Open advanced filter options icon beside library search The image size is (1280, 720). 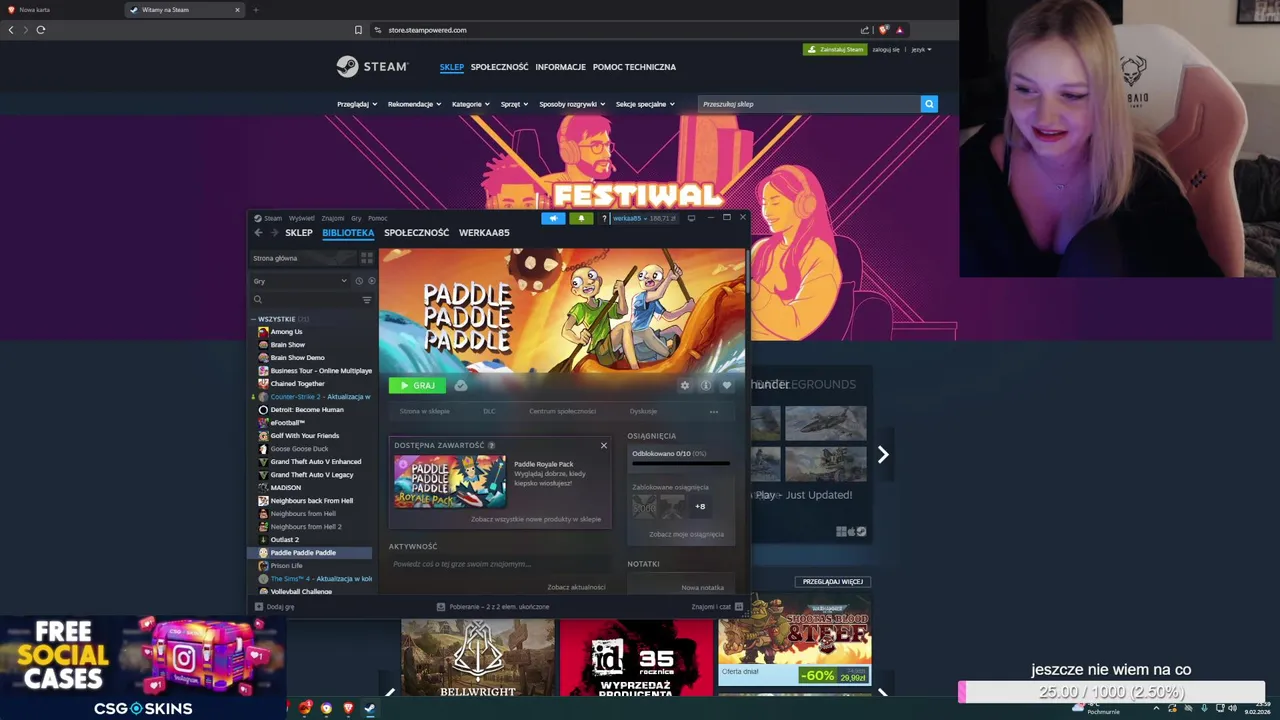click(x=367, y=300)
